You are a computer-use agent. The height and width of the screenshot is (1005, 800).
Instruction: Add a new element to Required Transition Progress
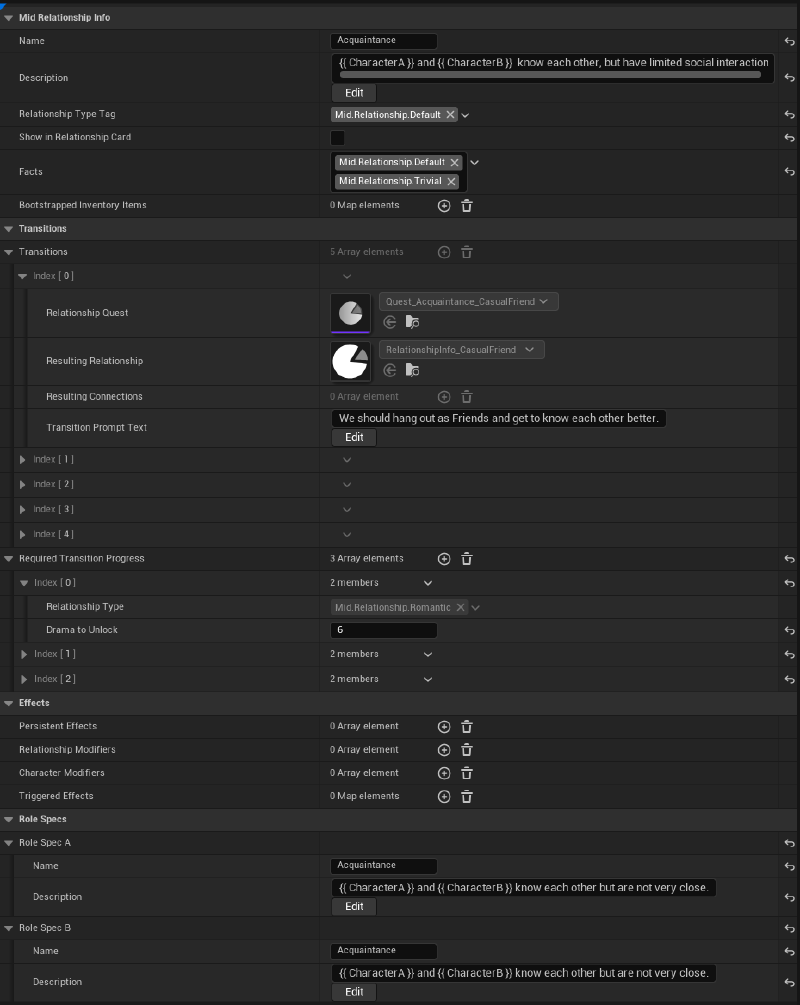[443, 559]
